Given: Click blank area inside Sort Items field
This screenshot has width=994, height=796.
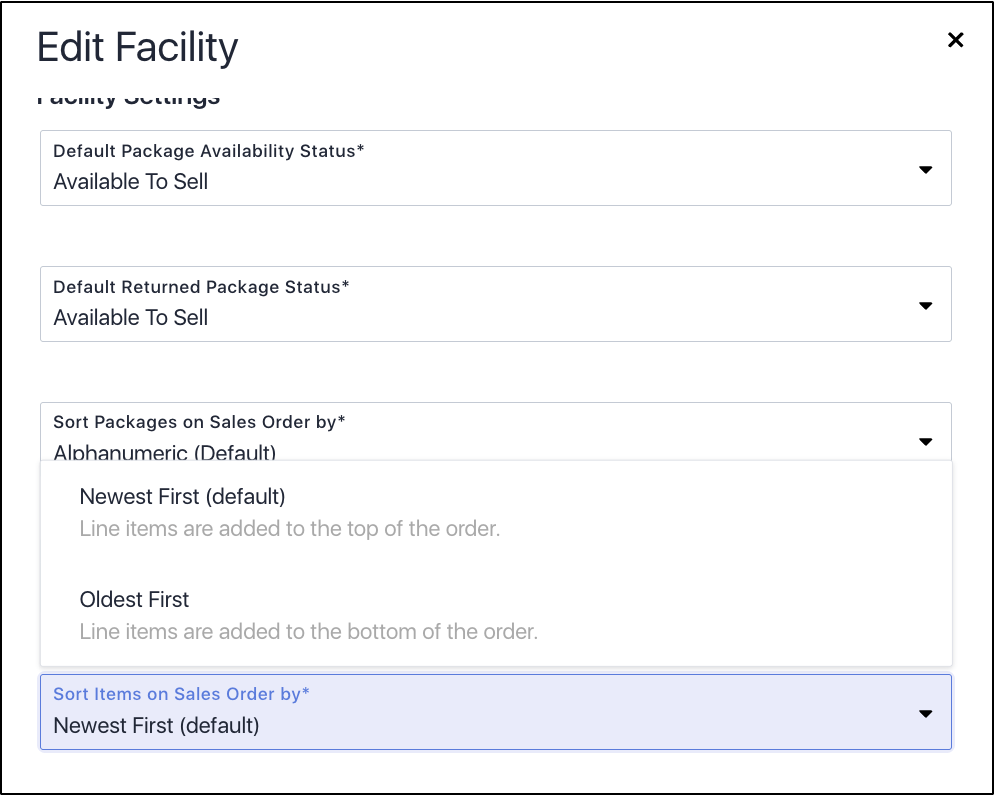Looking at the screenshot, I should pyautogui.click(x=571, y=713).
